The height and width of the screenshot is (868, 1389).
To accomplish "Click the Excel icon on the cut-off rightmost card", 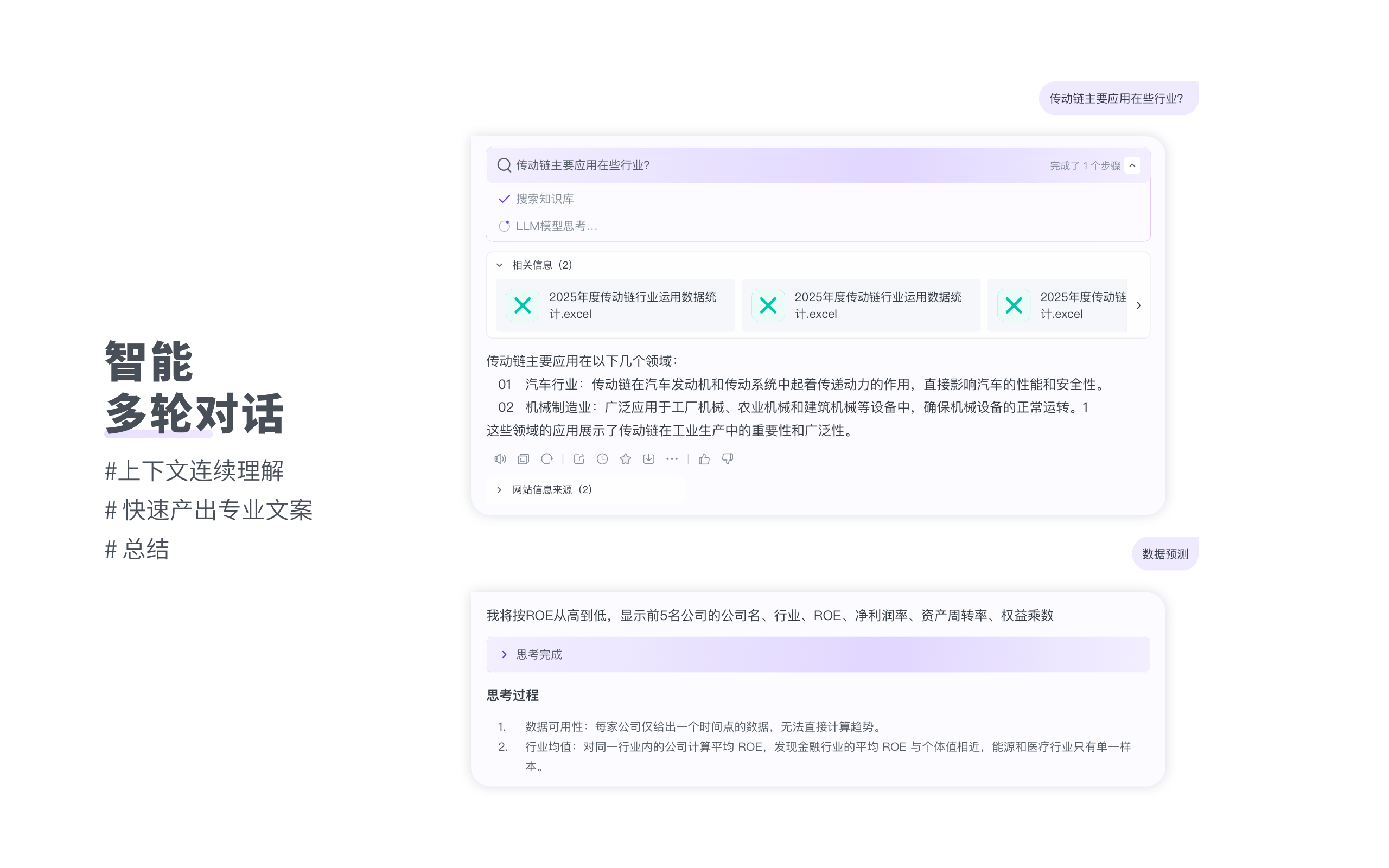I will tap(1014, 305).
